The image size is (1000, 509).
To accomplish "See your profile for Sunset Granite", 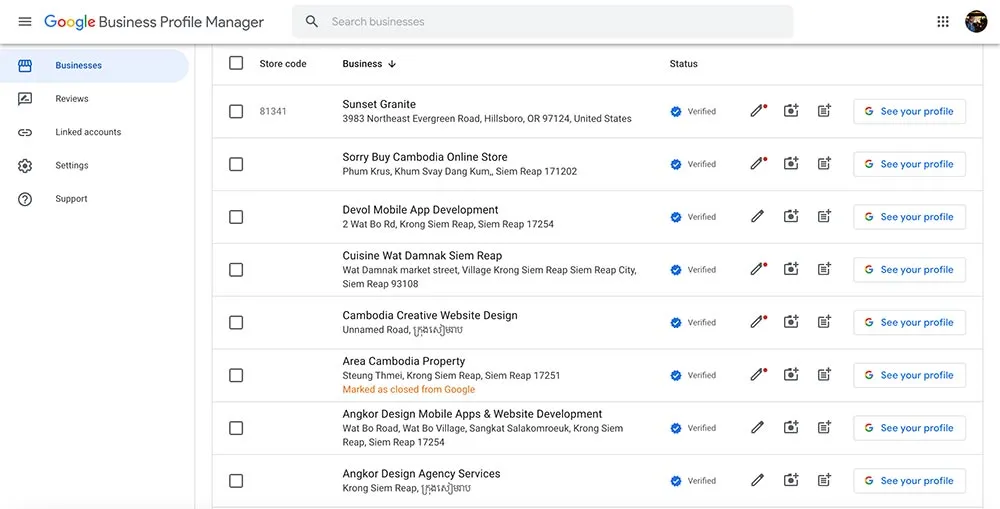I will (909, 111).
